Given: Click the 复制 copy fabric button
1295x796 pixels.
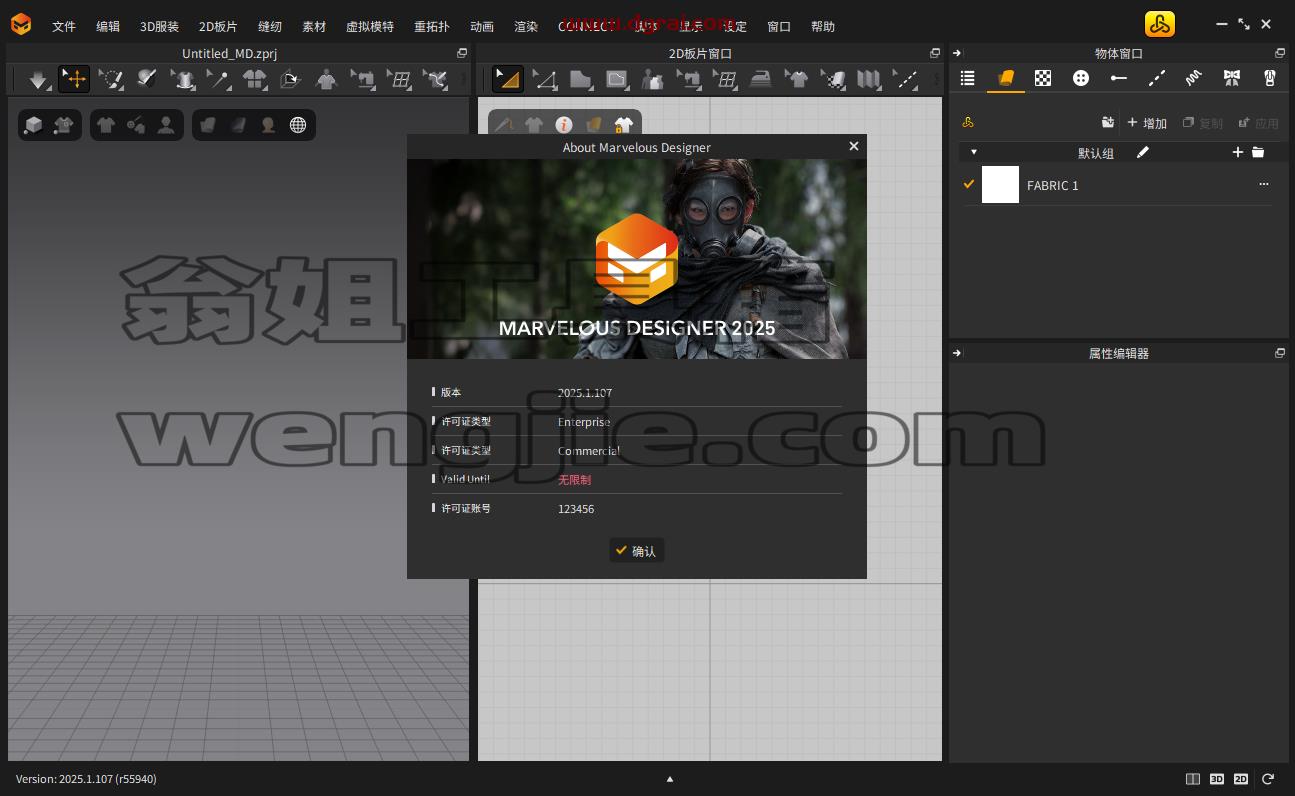Looking at the screenshot, I should point(1203,123).
